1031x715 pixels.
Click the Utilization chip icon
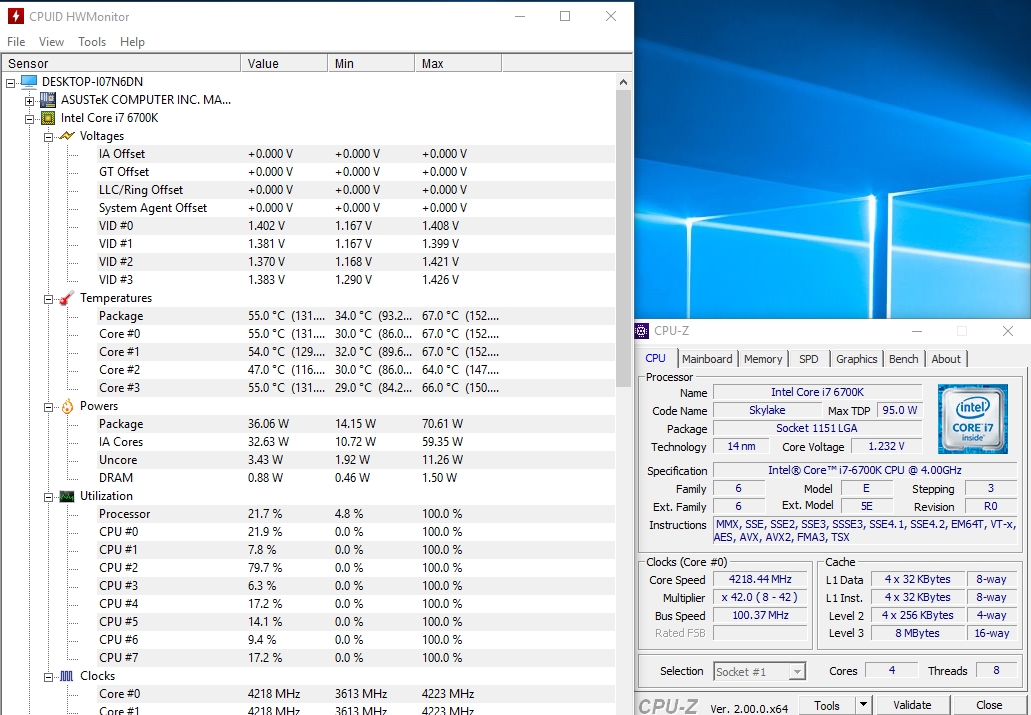tap(67, 496)
